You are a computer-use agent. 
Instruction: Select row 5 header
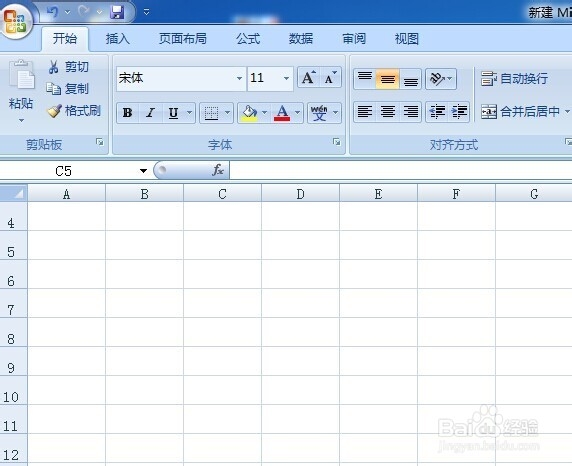[13, 245]
